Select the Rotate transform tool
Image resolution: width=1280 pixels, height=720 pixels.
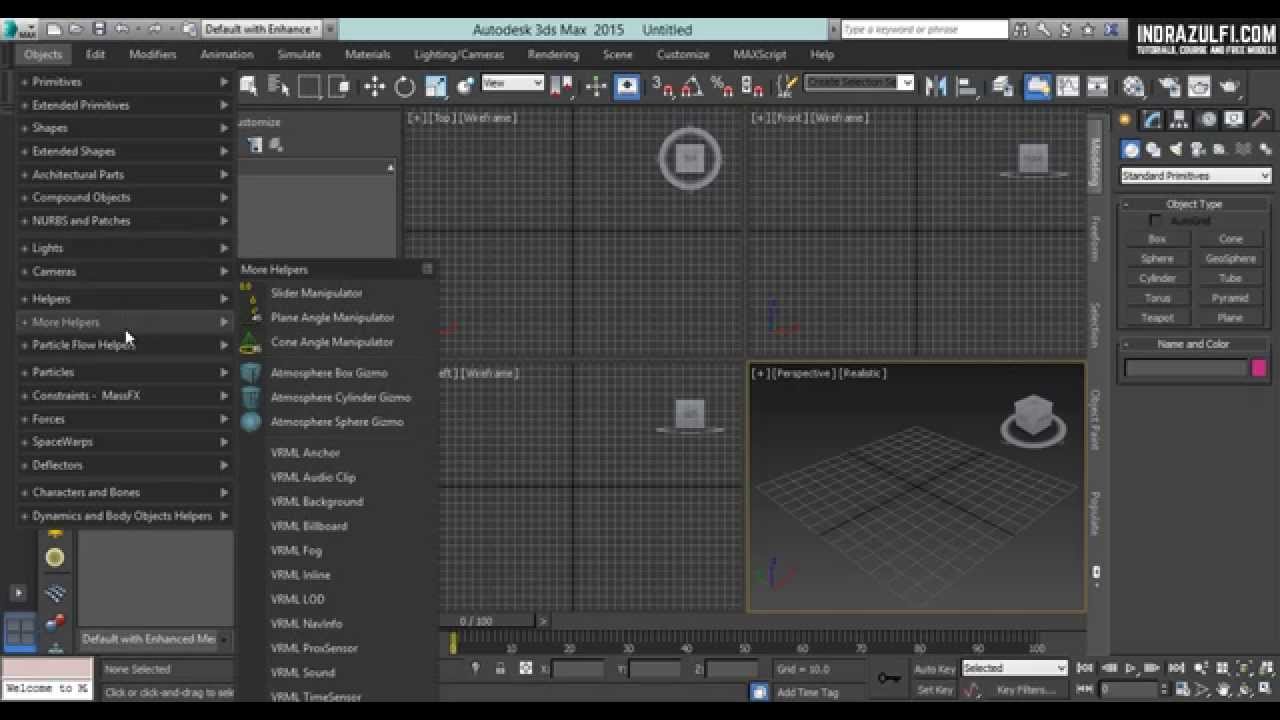[x=404, y=87]
